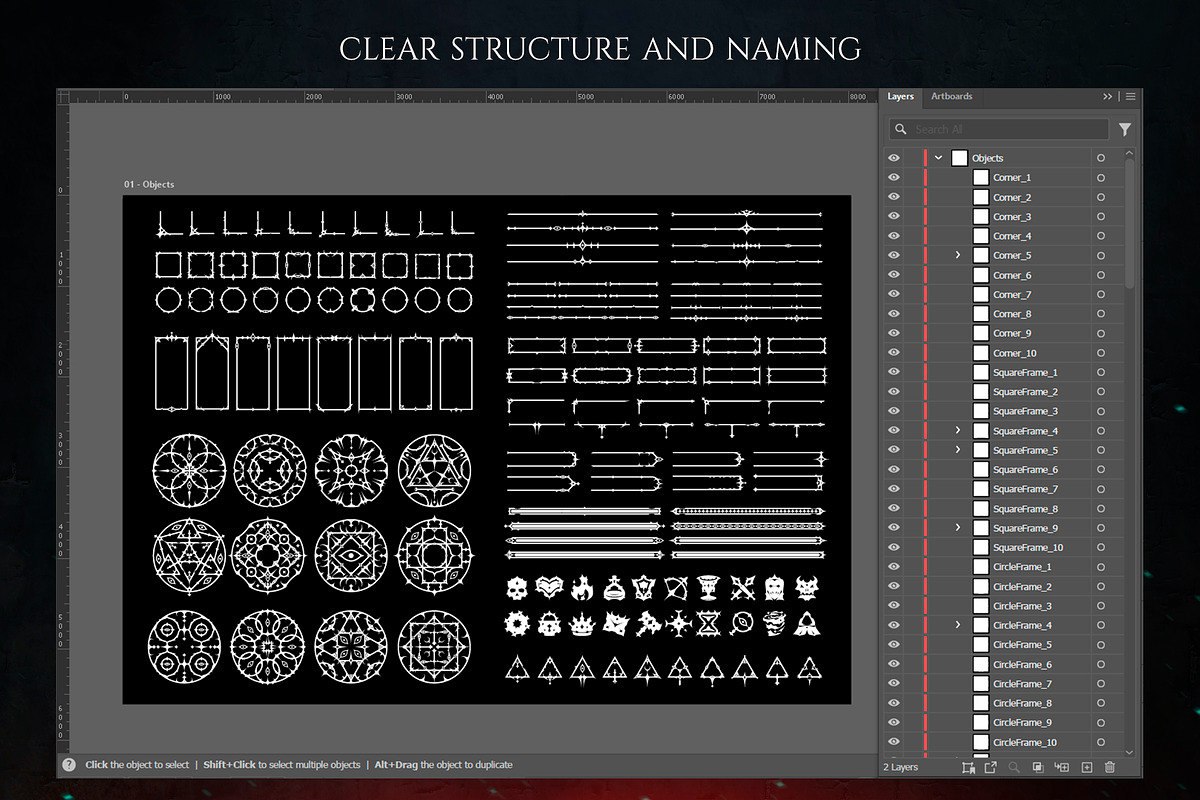Expand the SquareFrame_4 group
1200x800 pixels.
click(958, 431)
